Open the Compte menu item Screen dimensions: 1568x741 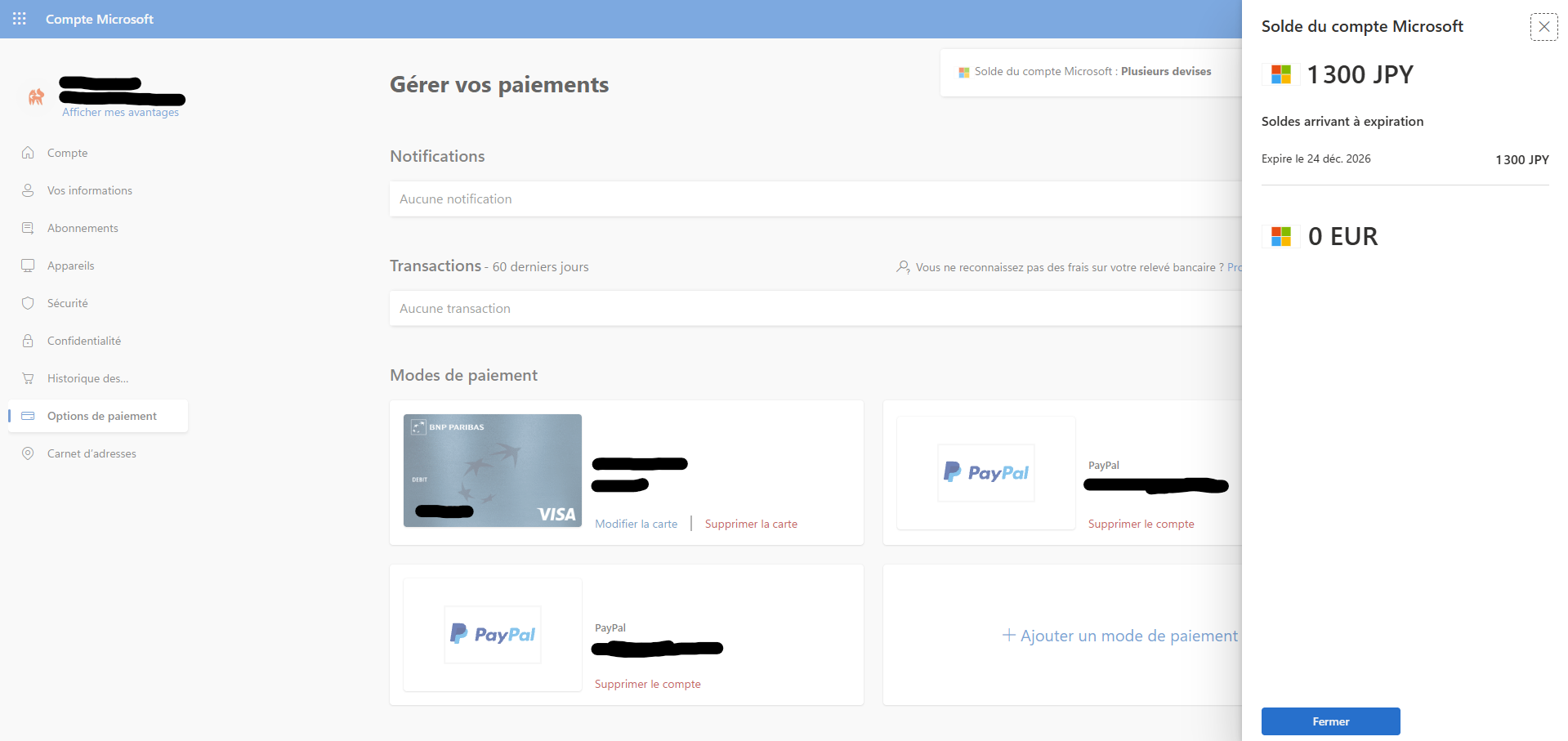click(x=67, y=153)
